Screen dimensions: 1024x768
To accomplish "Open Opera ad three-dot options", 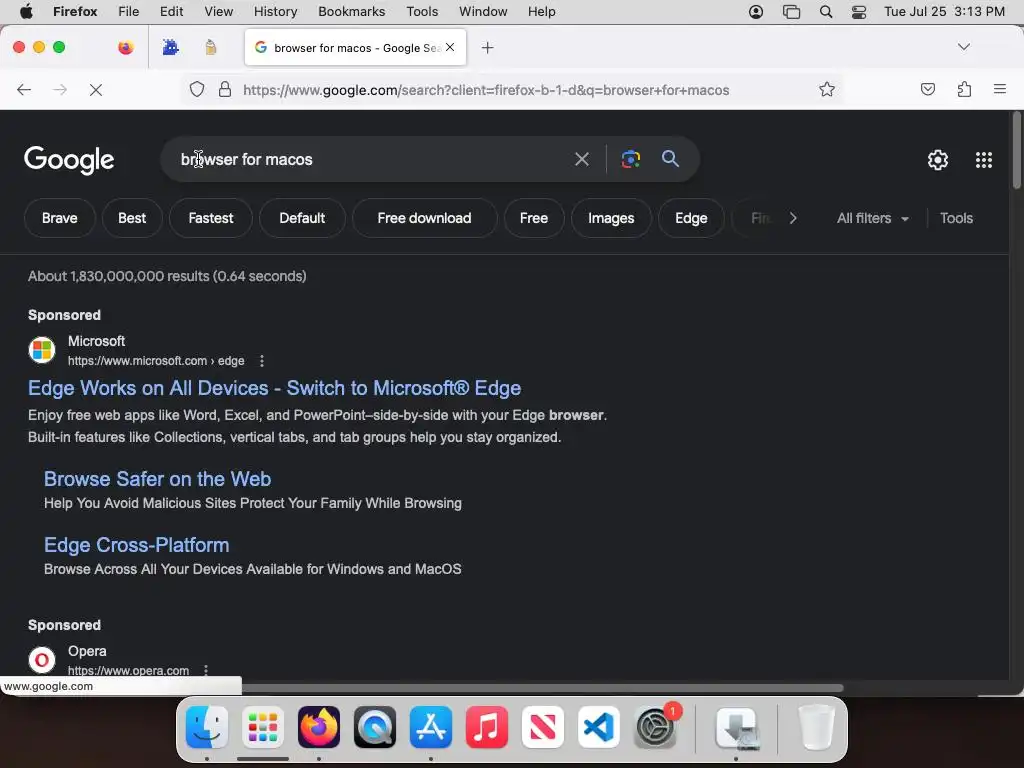I will click(206, 670).
